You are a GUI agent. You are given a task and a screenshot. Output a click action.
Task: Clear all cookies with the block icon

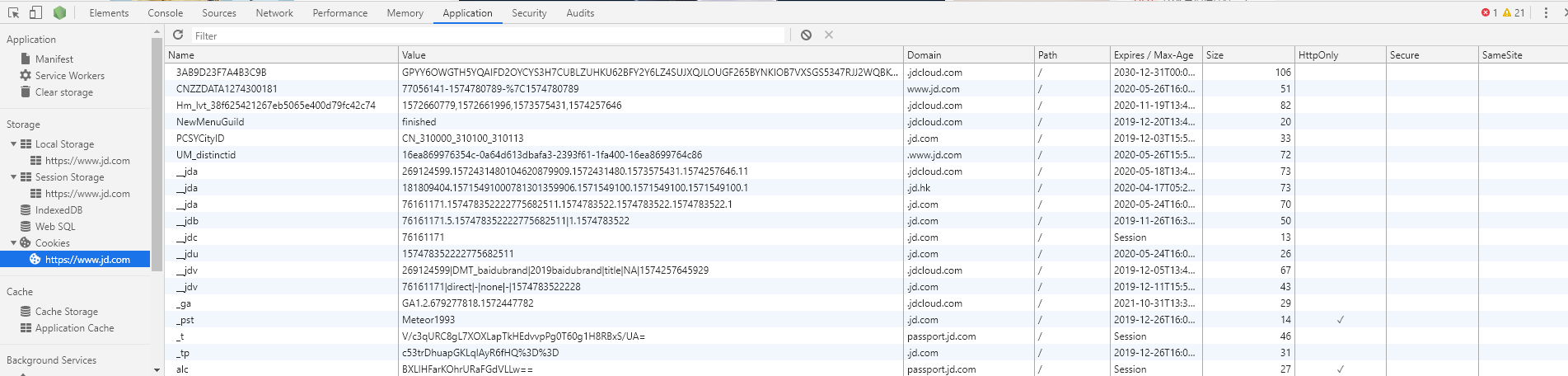pyautogui.click(x=806, y=35)
